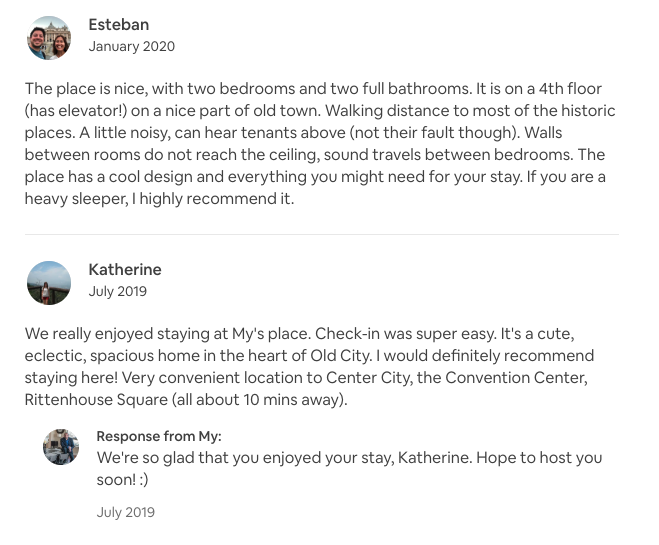Click the January 2020 review date

click(132, 46)
